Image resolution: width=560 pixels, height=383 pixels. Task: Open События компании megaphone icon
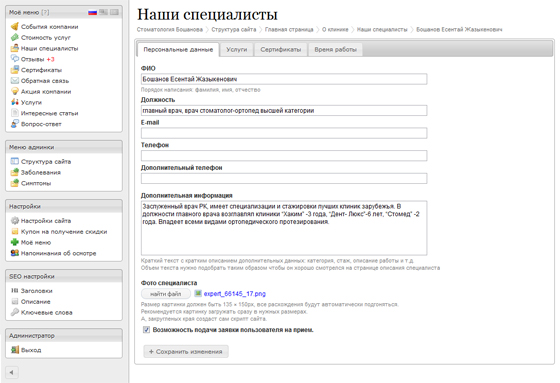[15, 26]
